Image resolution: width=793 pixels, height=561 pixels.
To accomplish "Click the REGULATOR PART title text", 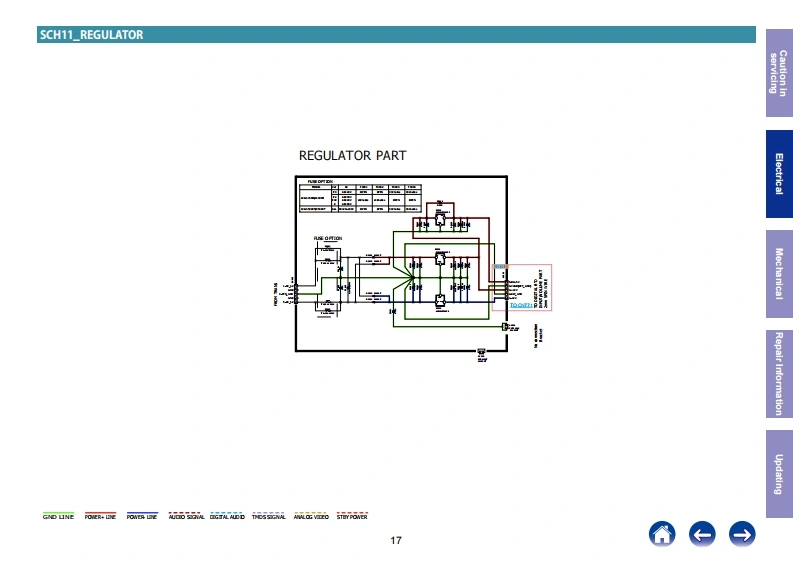I will (353, 155).
